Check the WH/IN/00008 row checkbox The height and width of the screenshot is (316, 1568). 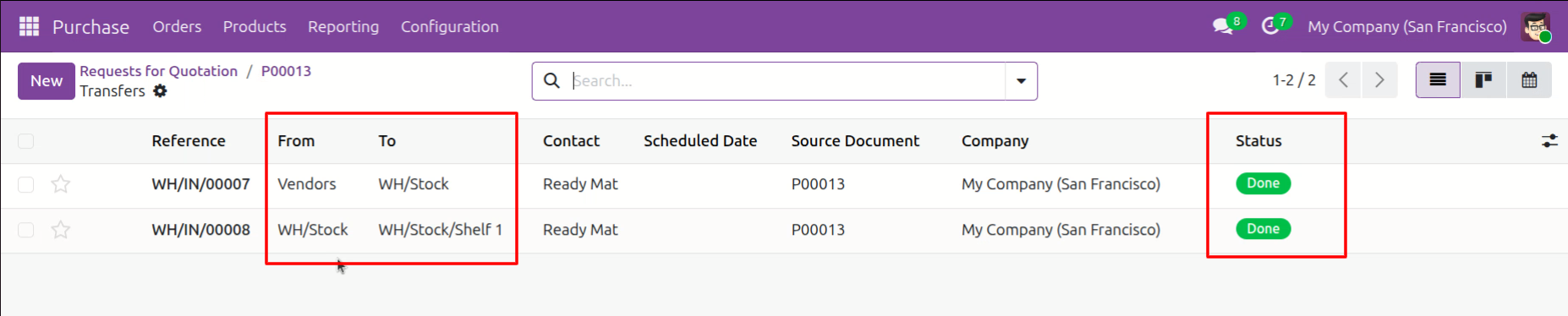pos(26,230)
